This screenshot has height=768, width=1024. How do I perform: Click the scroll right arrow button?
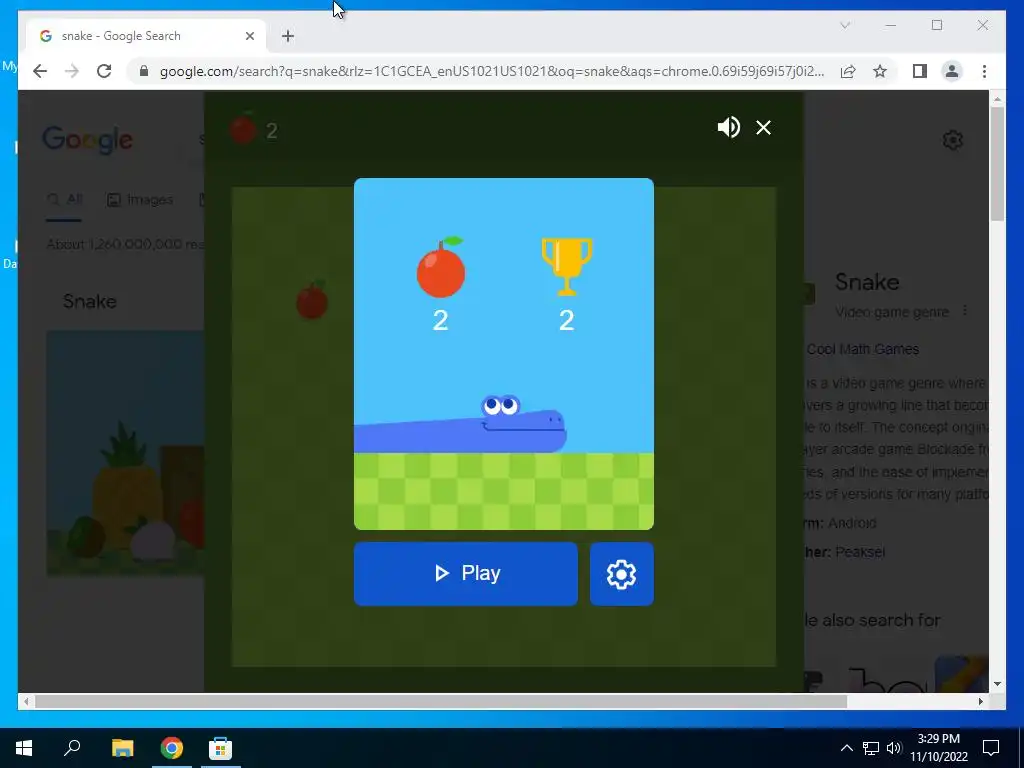[981, 701]
